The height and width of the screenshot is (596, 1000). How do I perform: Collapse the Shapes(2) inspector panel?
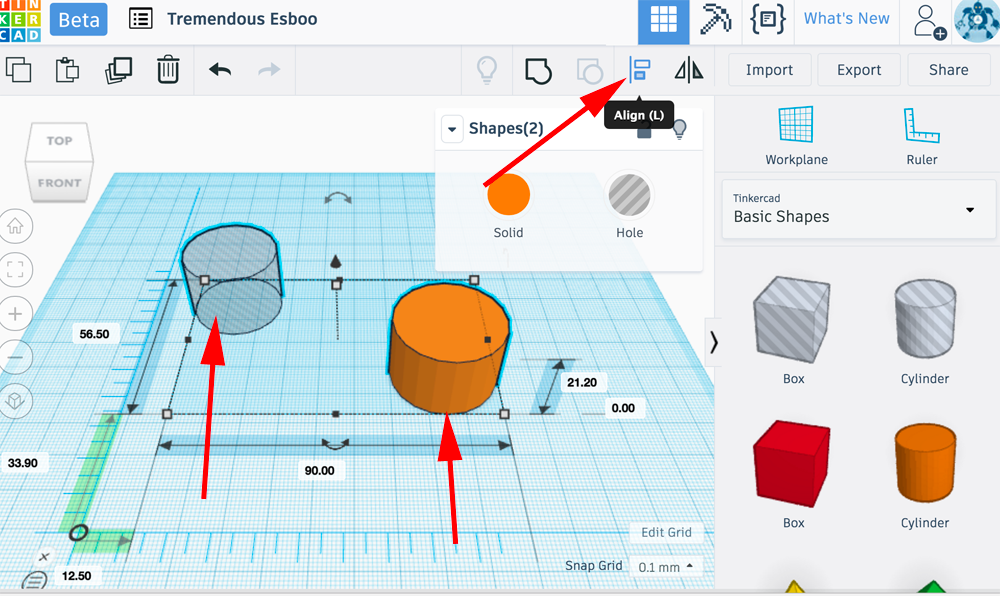(452, 129)
